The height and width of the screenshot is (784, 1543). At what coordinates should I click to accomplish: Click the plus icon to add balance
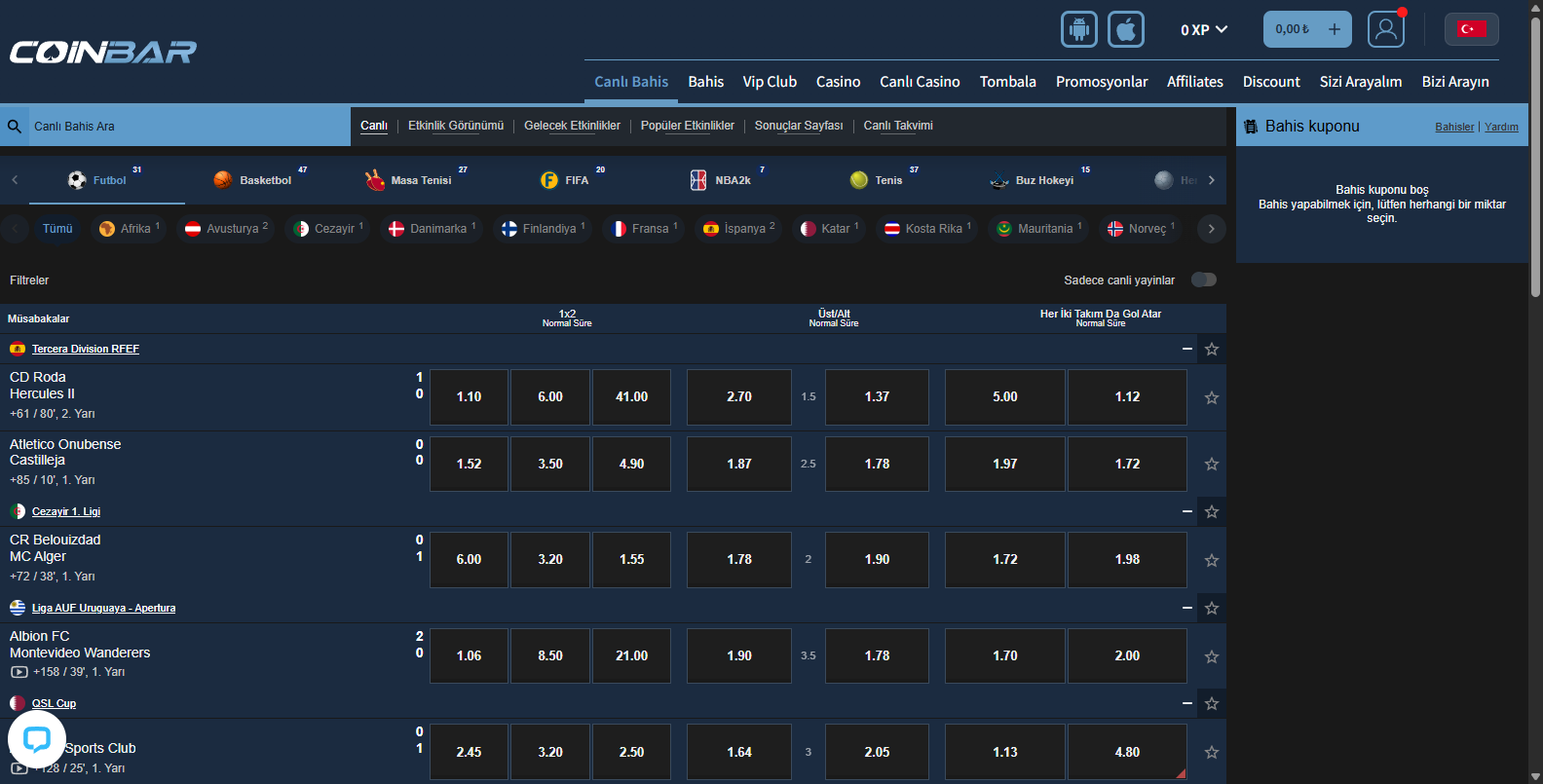1334,29
